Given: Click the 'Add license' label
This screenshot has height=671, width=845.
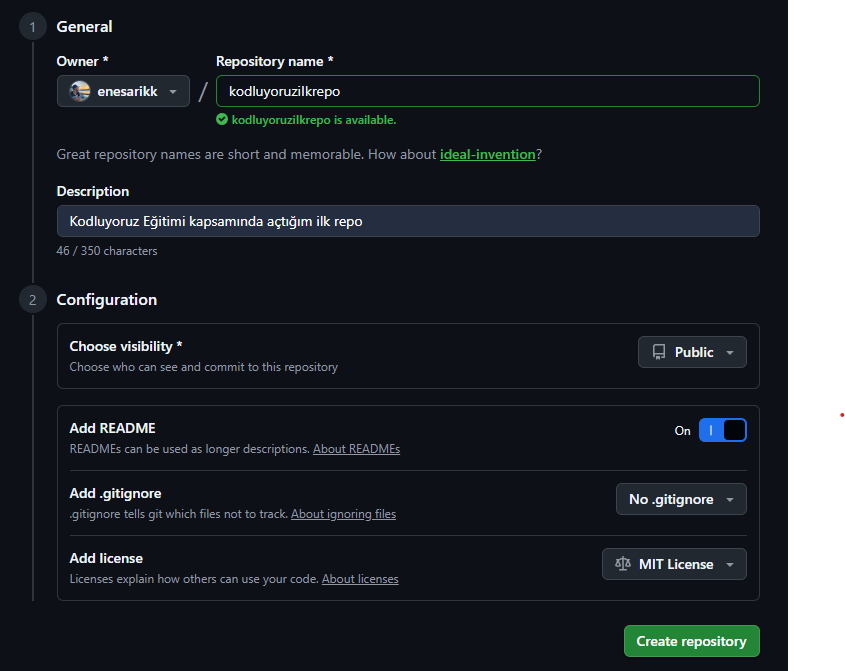Looking at the screenshot, I should pos(106,558).
